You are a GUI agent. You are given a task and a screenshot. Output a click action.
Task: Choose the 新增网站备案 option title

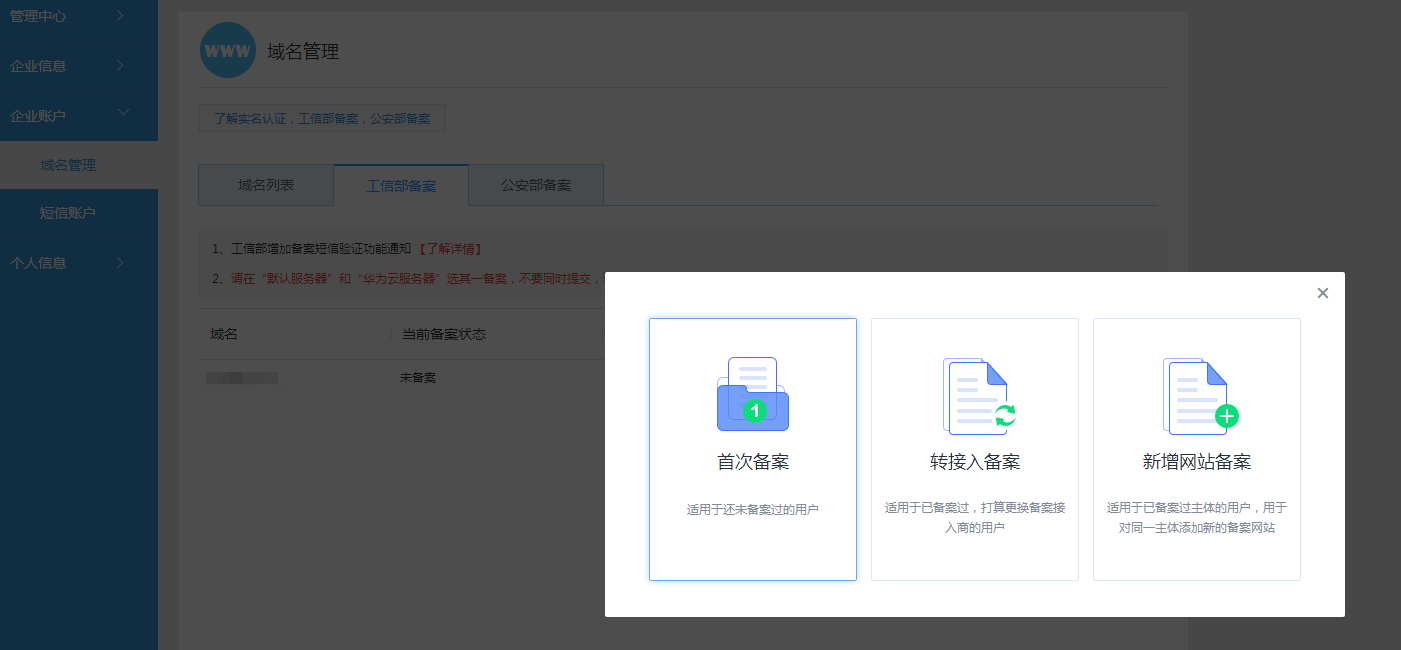coord(1196,462)
